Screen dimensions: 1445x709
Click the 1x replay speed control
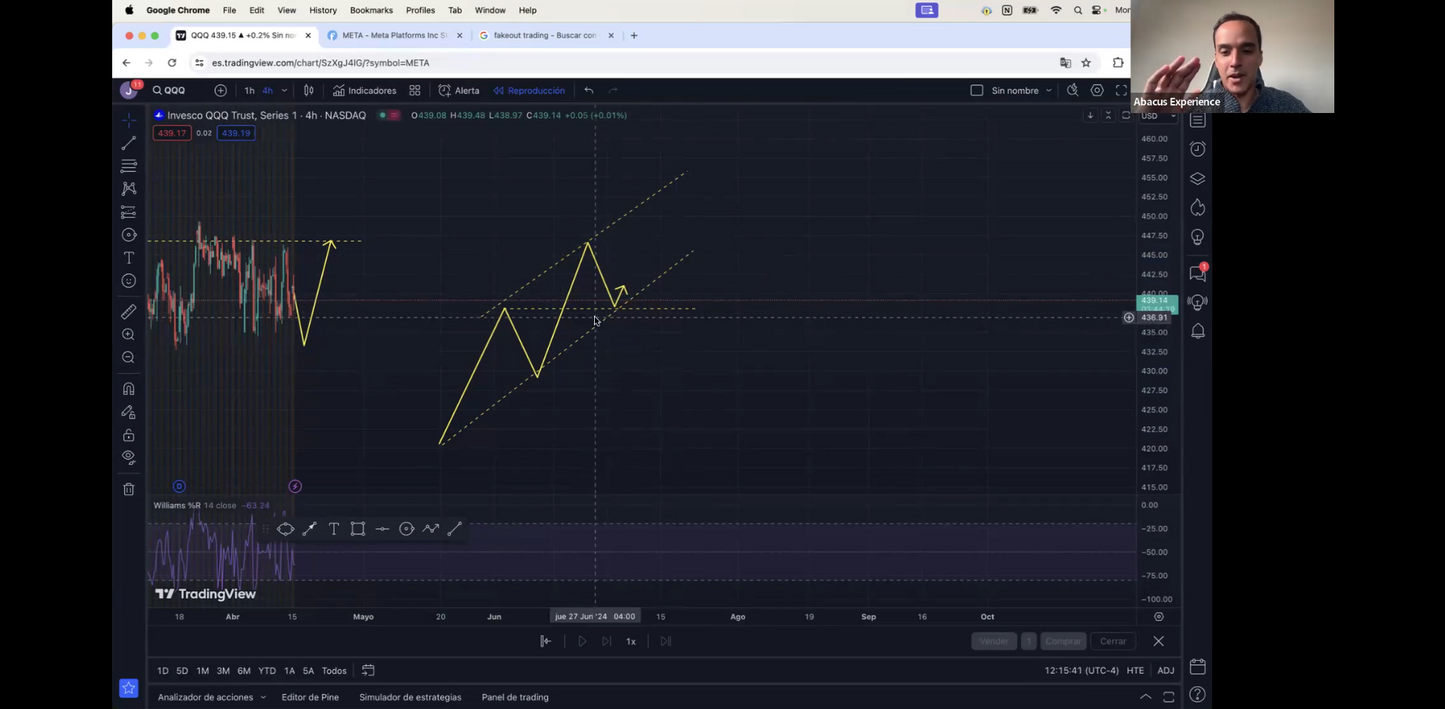pyautogui.click(x=631, y=642)
